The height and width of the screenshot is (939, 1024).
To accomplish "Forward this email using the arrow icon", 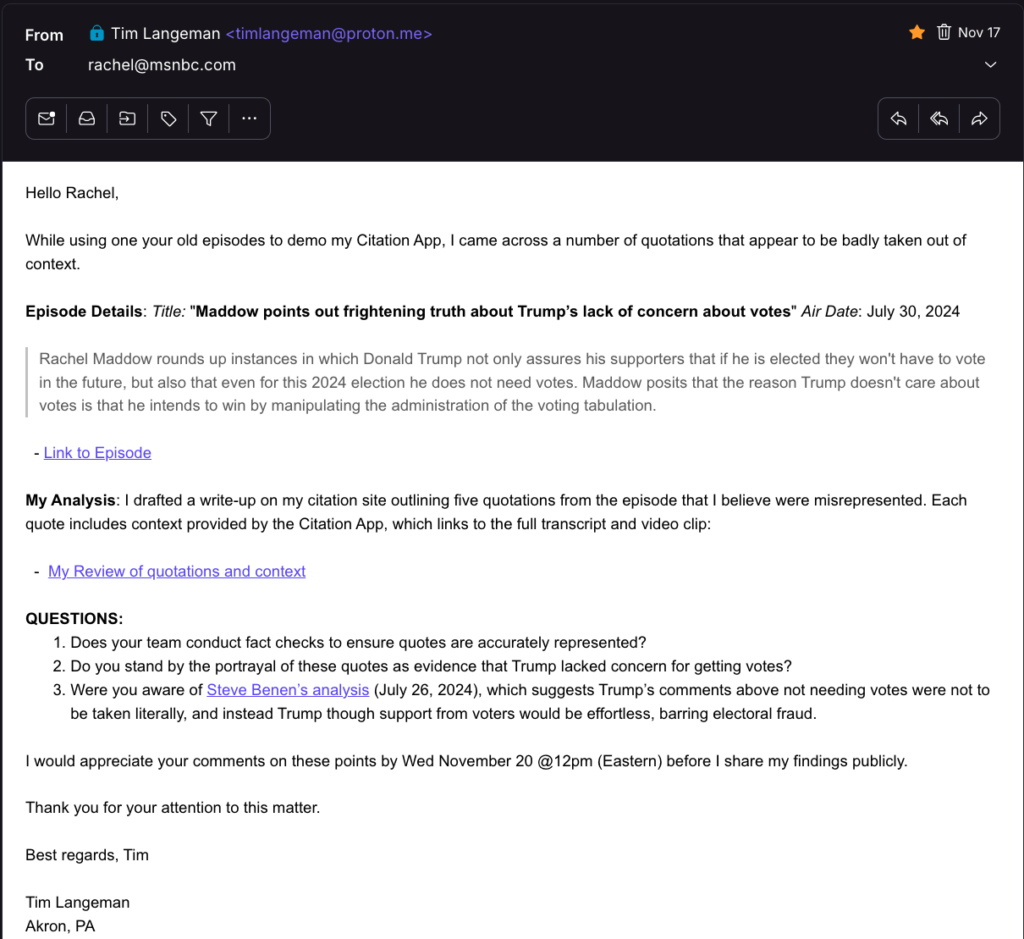I will pyautogui.click(x=979, y=119).
